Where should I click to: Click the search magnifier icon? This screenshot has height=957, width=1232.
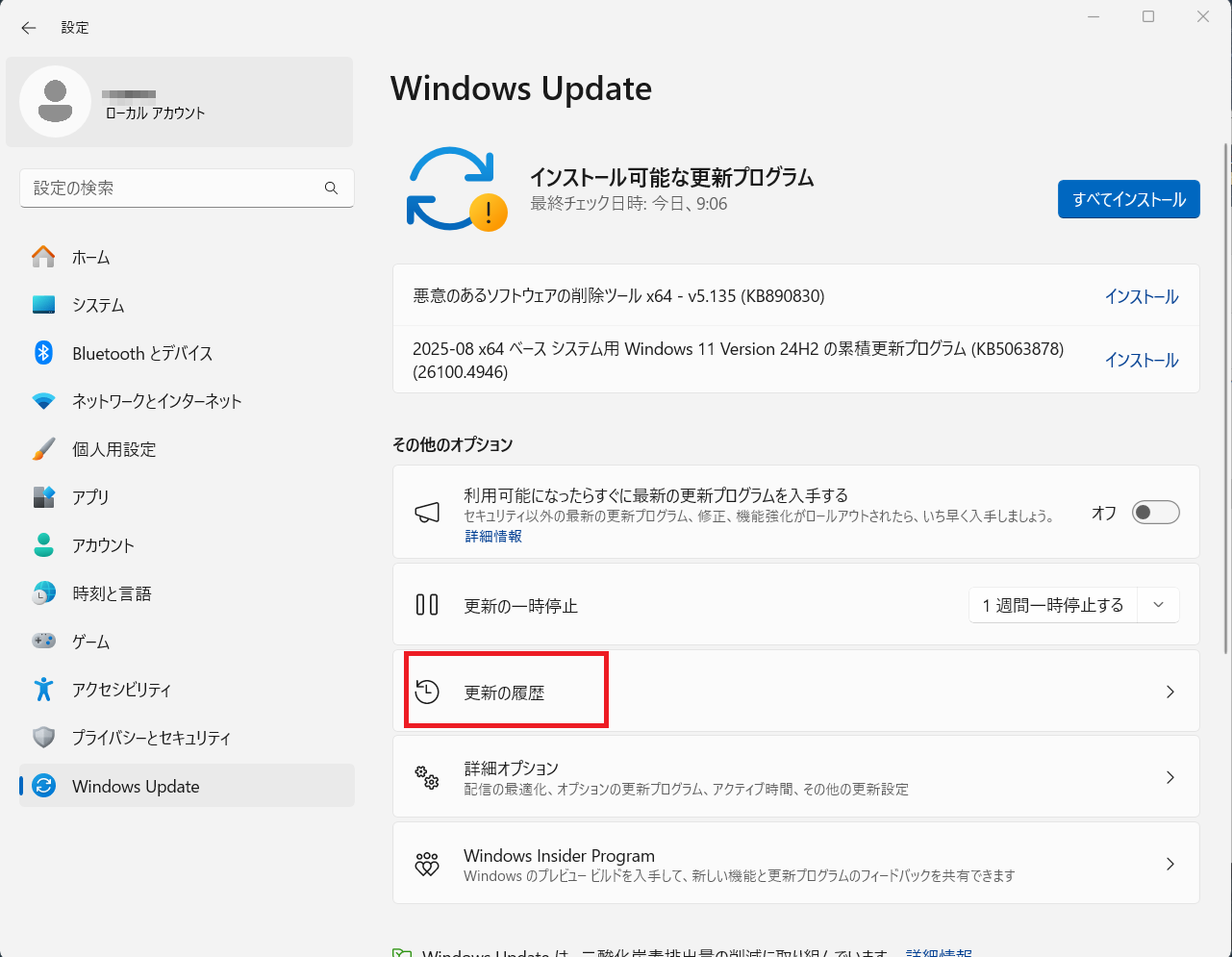point(331,189)
